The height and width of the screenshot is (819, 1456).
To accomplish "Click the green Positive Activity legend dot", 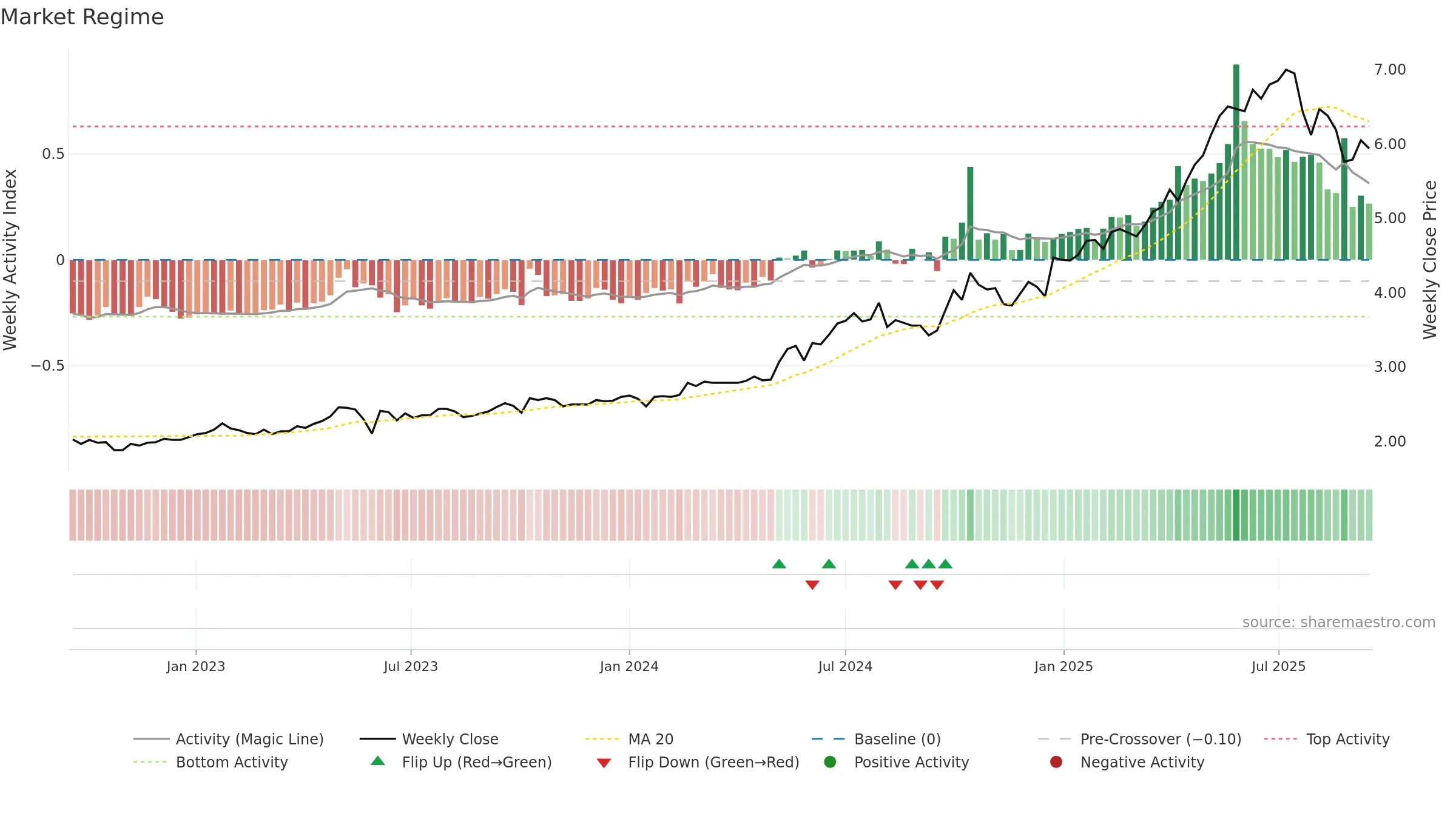I will click(830, 762).
